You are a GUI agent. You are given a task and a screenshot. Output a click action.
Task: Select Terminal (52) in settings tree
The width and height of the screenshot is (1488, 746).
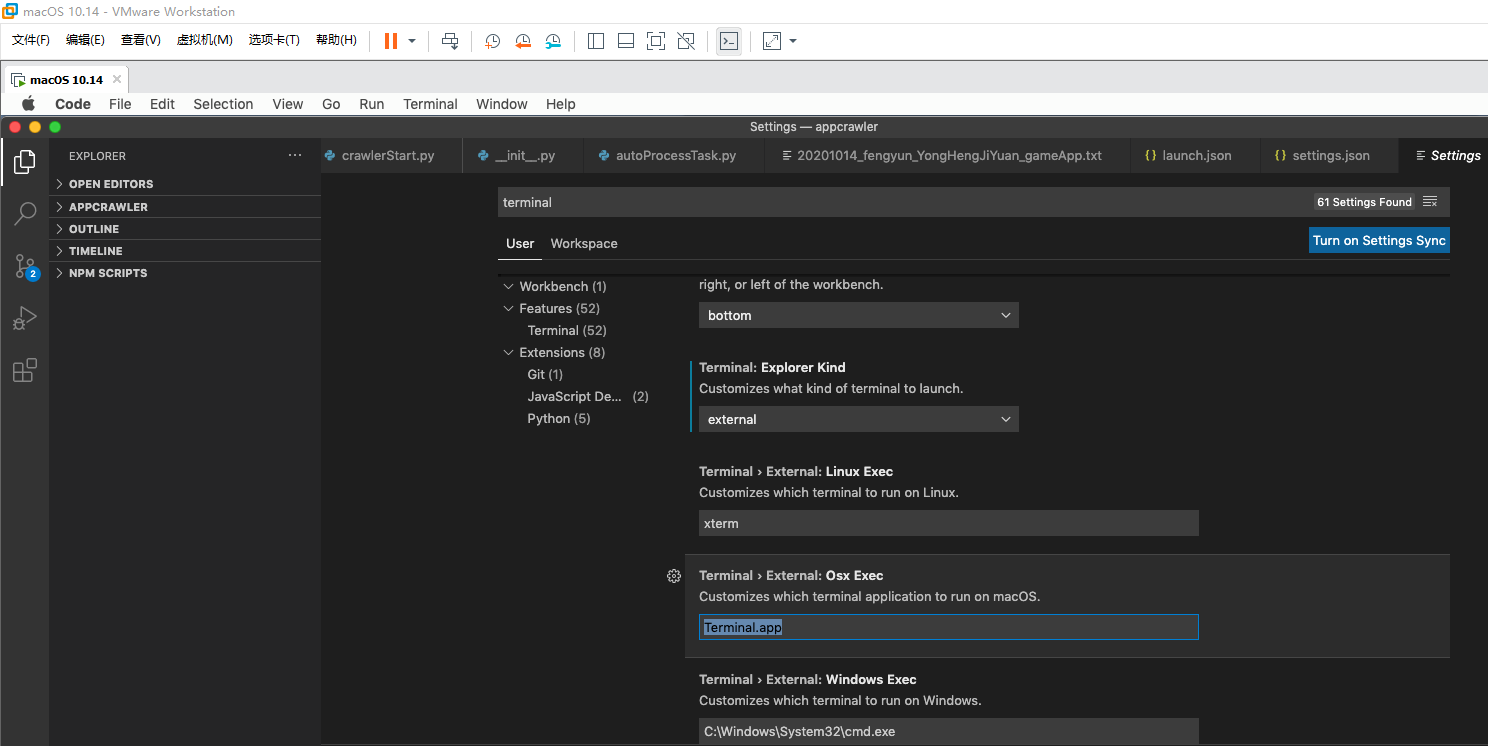[x=567, y=331]
